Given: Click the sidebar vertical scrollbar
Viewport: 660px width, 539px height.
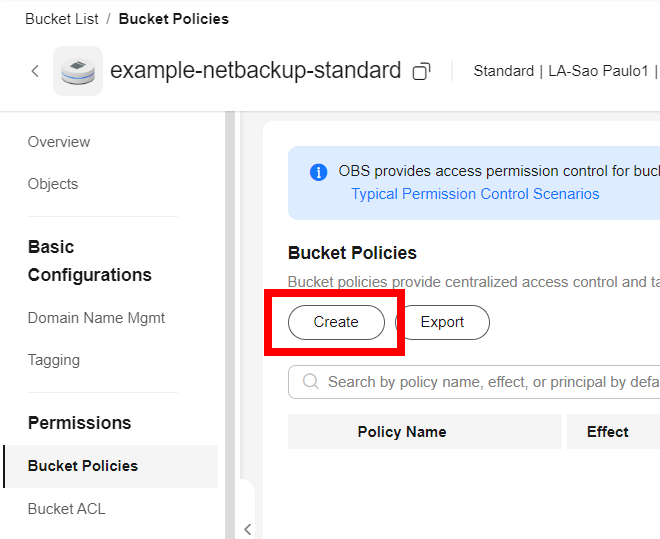Looking at the screenshot, I should coord(230,300).
